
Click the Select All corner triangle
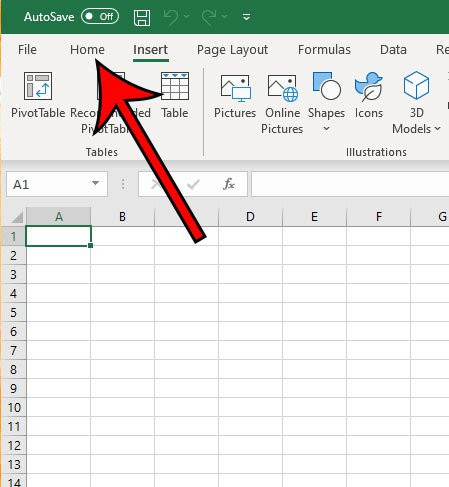16,217
